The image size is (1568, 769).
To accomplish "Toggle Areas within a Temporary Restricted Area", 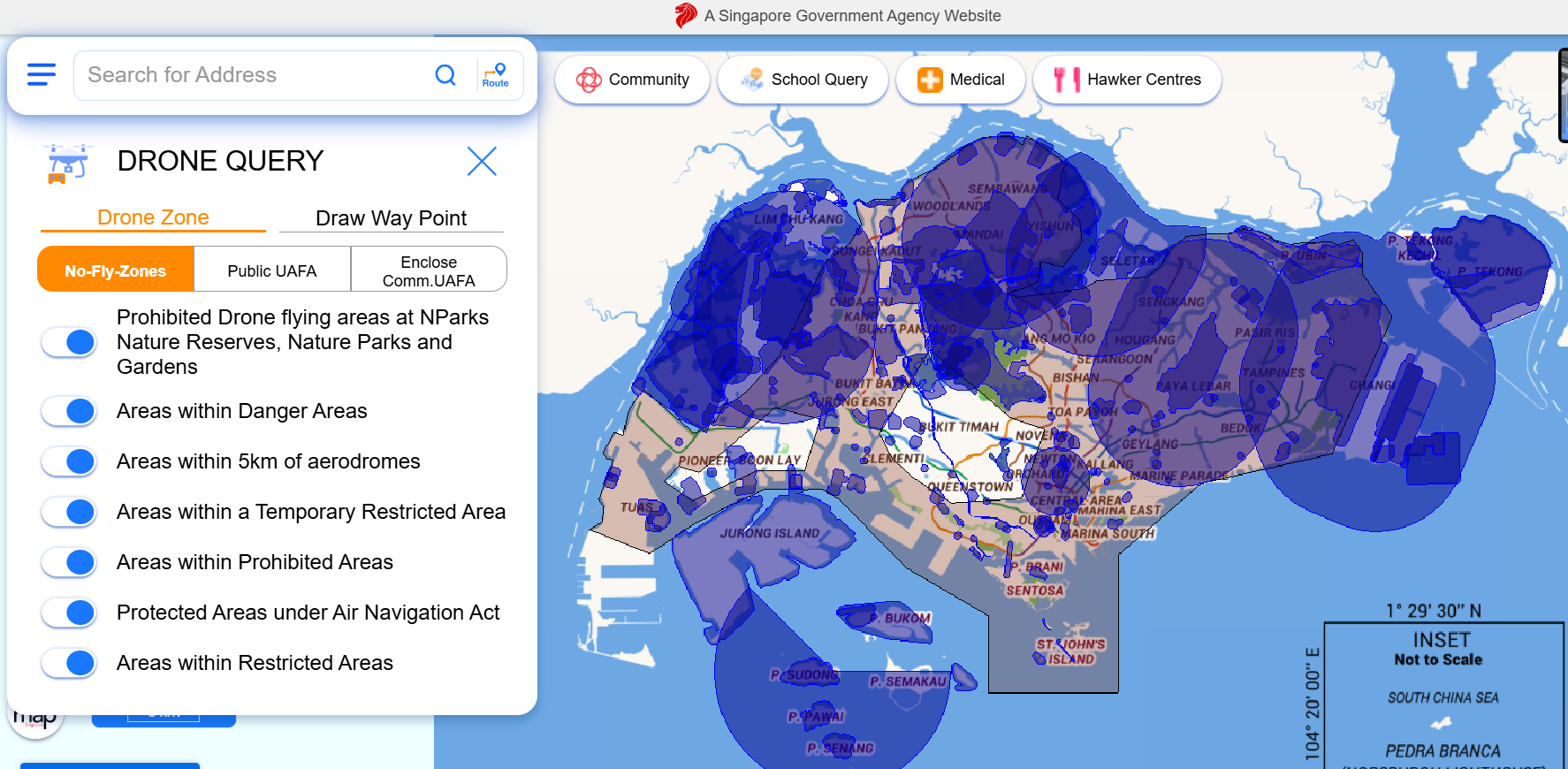I will point(69,512).
